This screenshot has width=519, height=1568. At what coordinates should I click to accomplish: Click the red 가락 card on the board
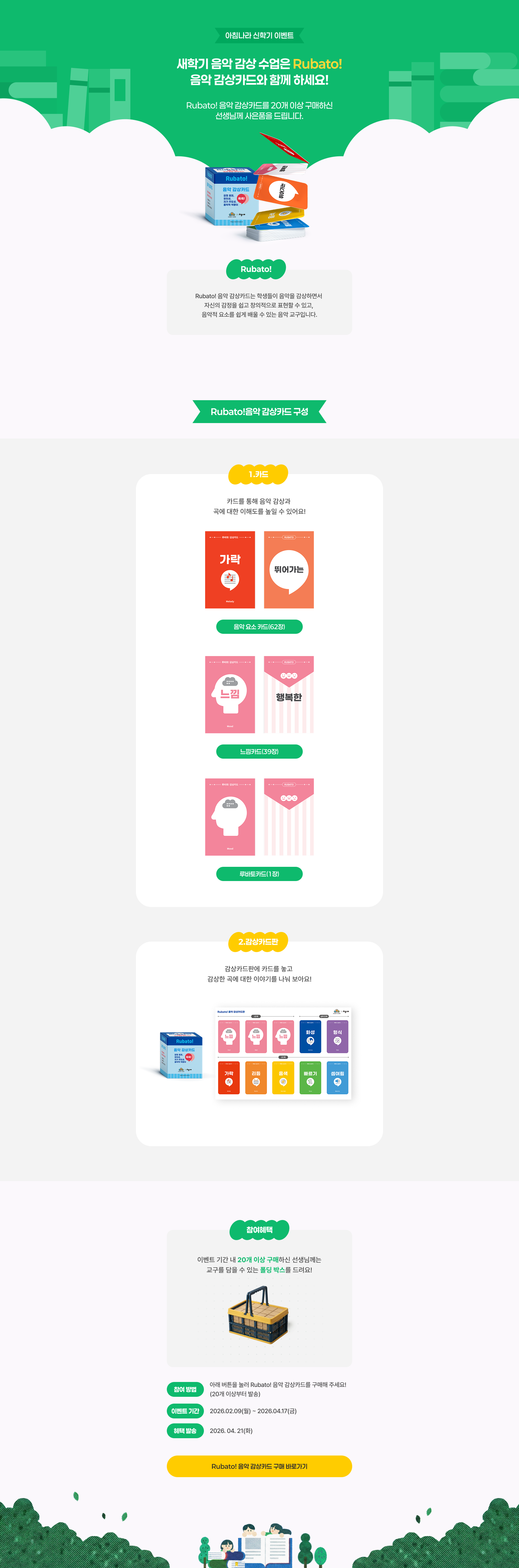click(229, 1077)
